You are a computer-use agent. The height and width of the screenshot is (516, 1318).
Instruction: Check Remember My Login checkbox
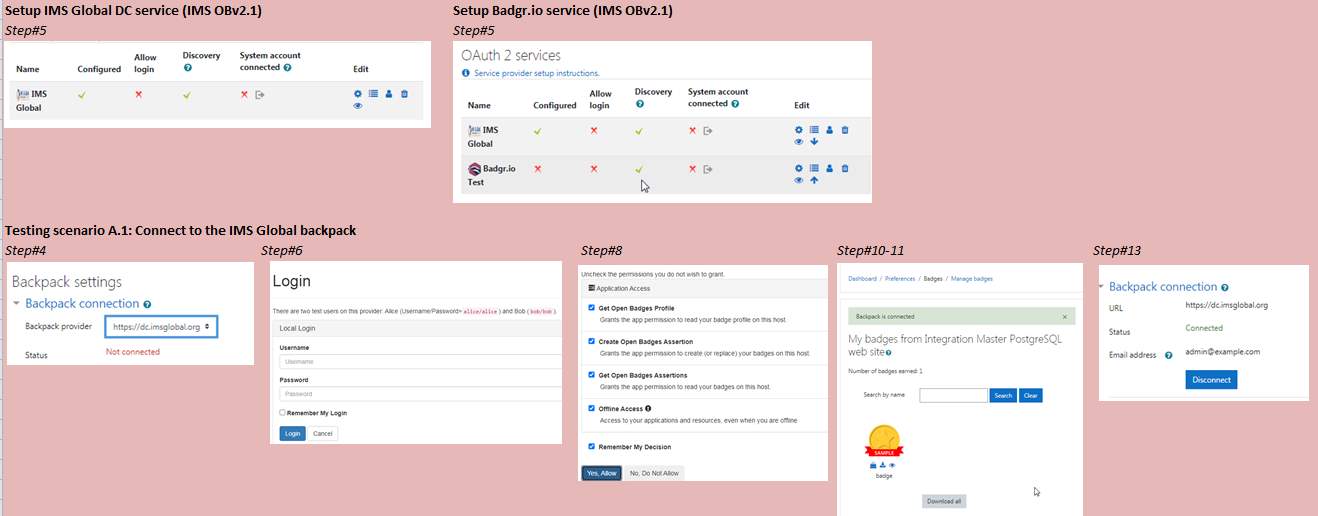point(282,413)
